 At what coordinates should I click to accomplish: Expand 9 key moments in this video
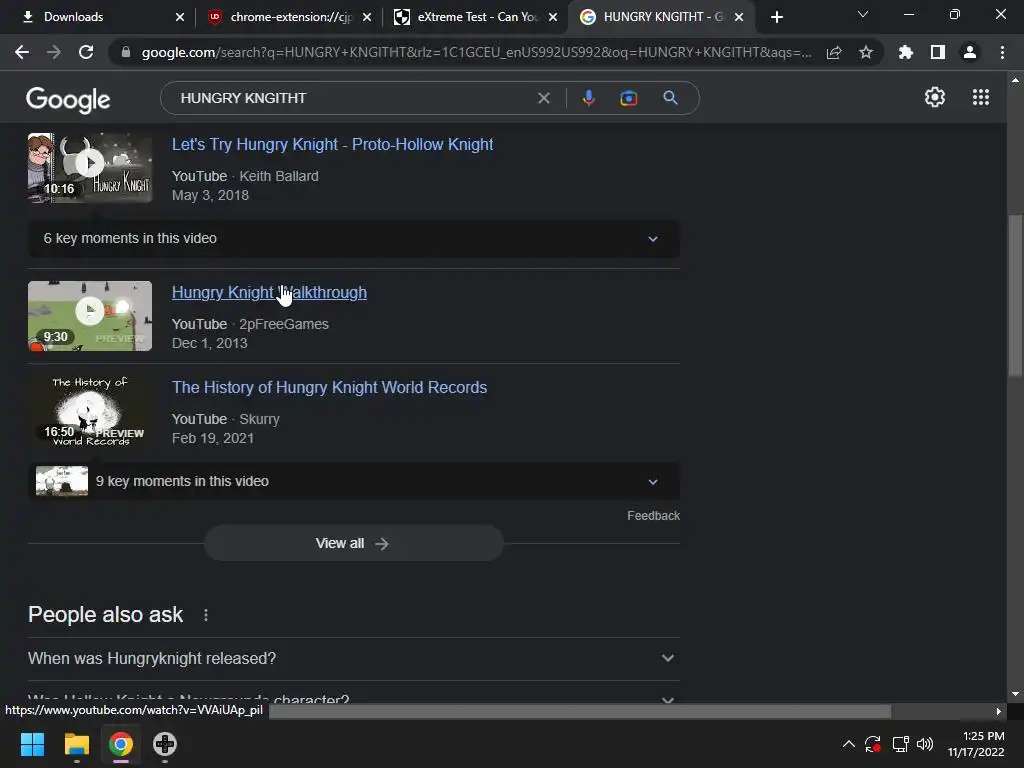tap(354, 481)
